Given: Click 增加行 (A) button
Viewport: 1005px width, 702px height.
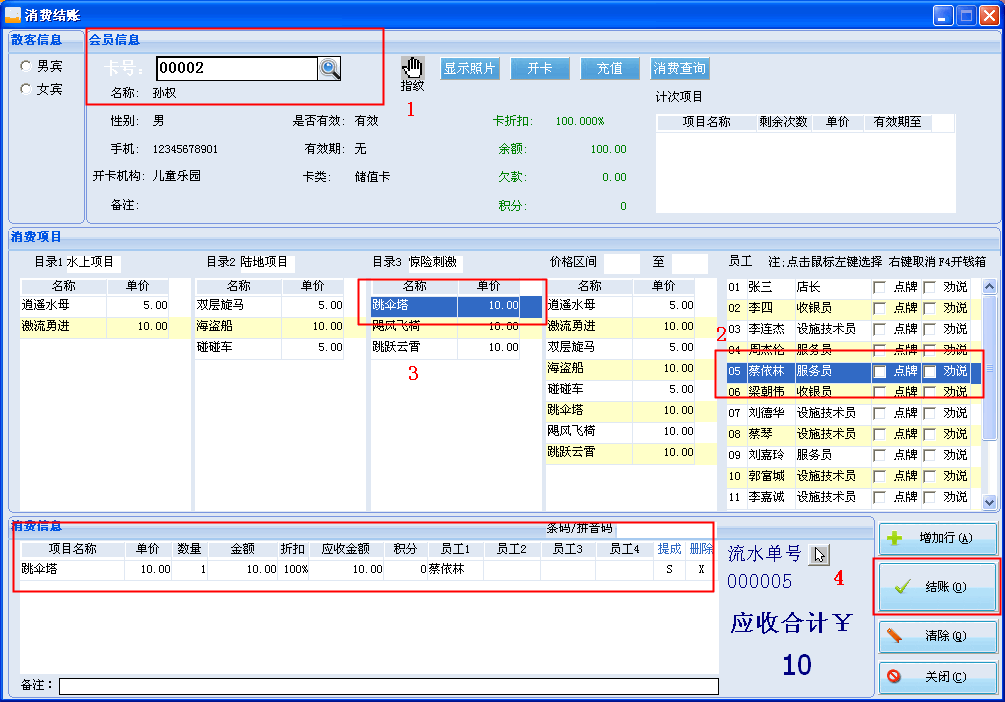Looking at the screenshot, I should coord(937,538).
